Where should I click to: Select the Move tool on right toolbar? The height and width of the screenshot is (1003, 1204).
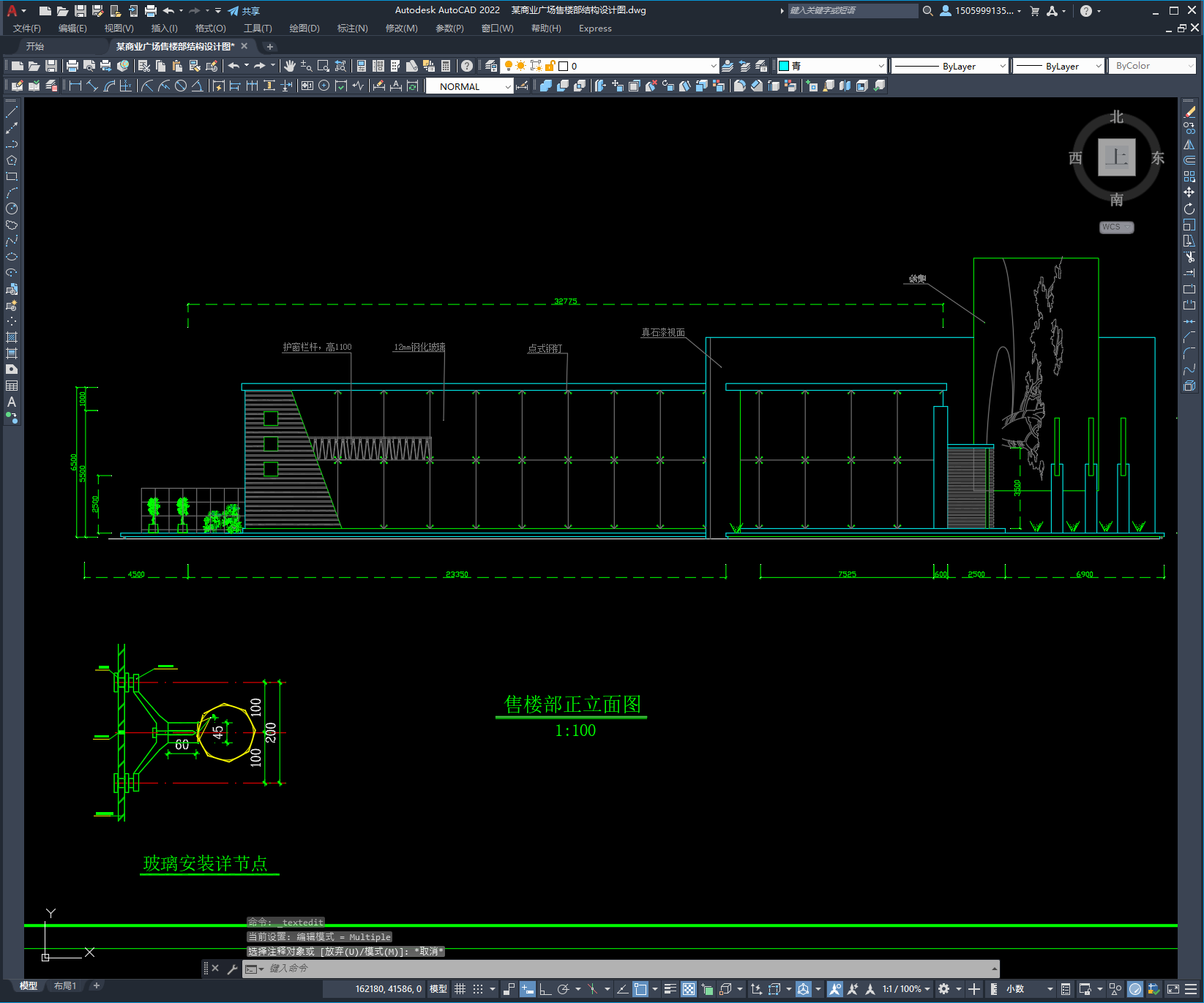pyautogui.click(x=1189, y=192)
